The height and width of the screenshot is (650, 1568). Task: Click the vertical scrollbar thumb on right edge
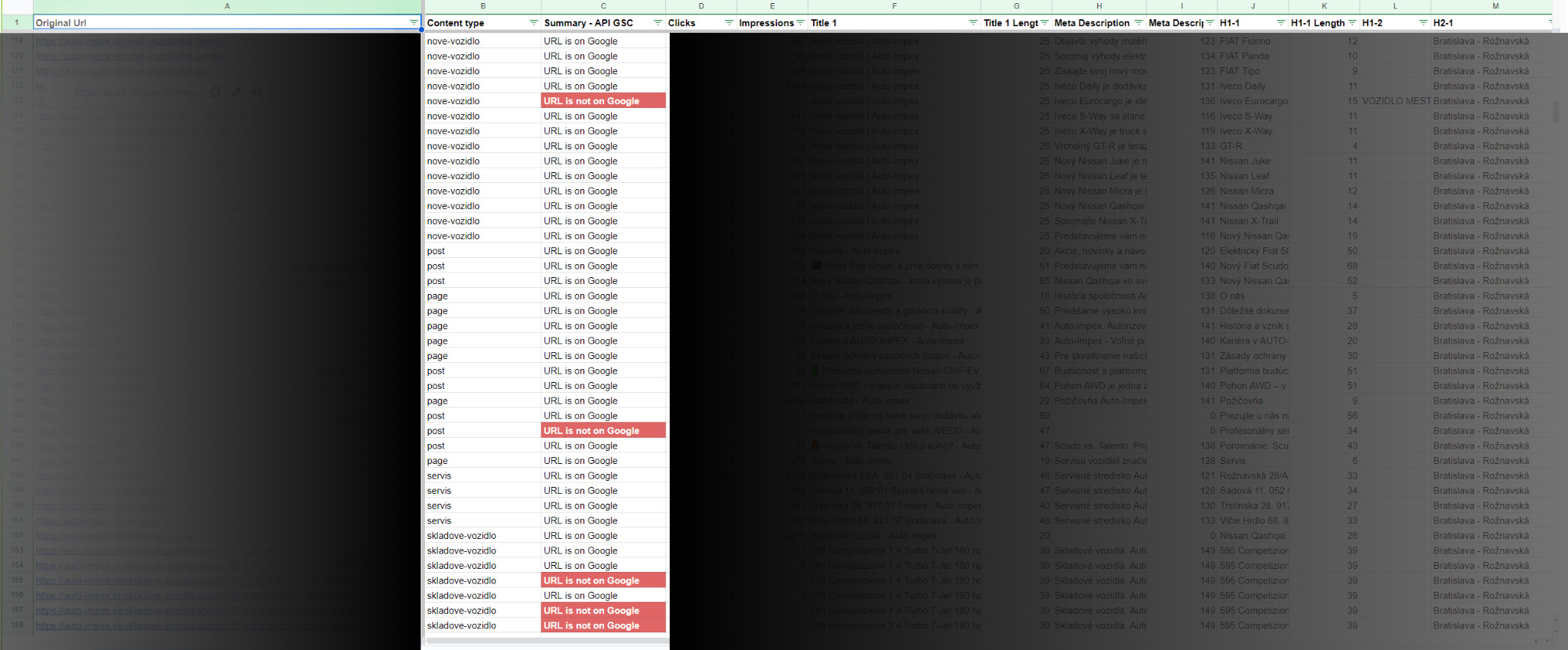(x=1556, y=113)
